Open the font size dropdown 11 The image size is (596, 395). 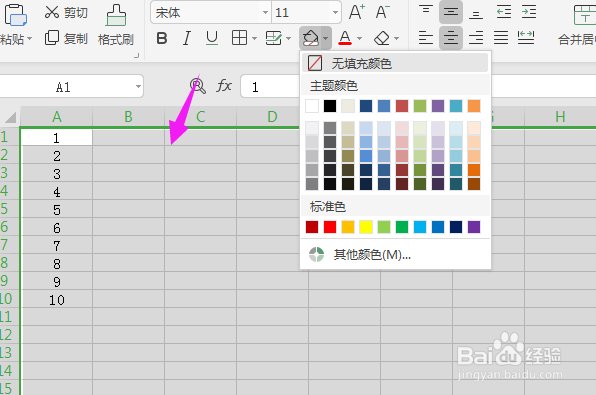tap(335, 13)
